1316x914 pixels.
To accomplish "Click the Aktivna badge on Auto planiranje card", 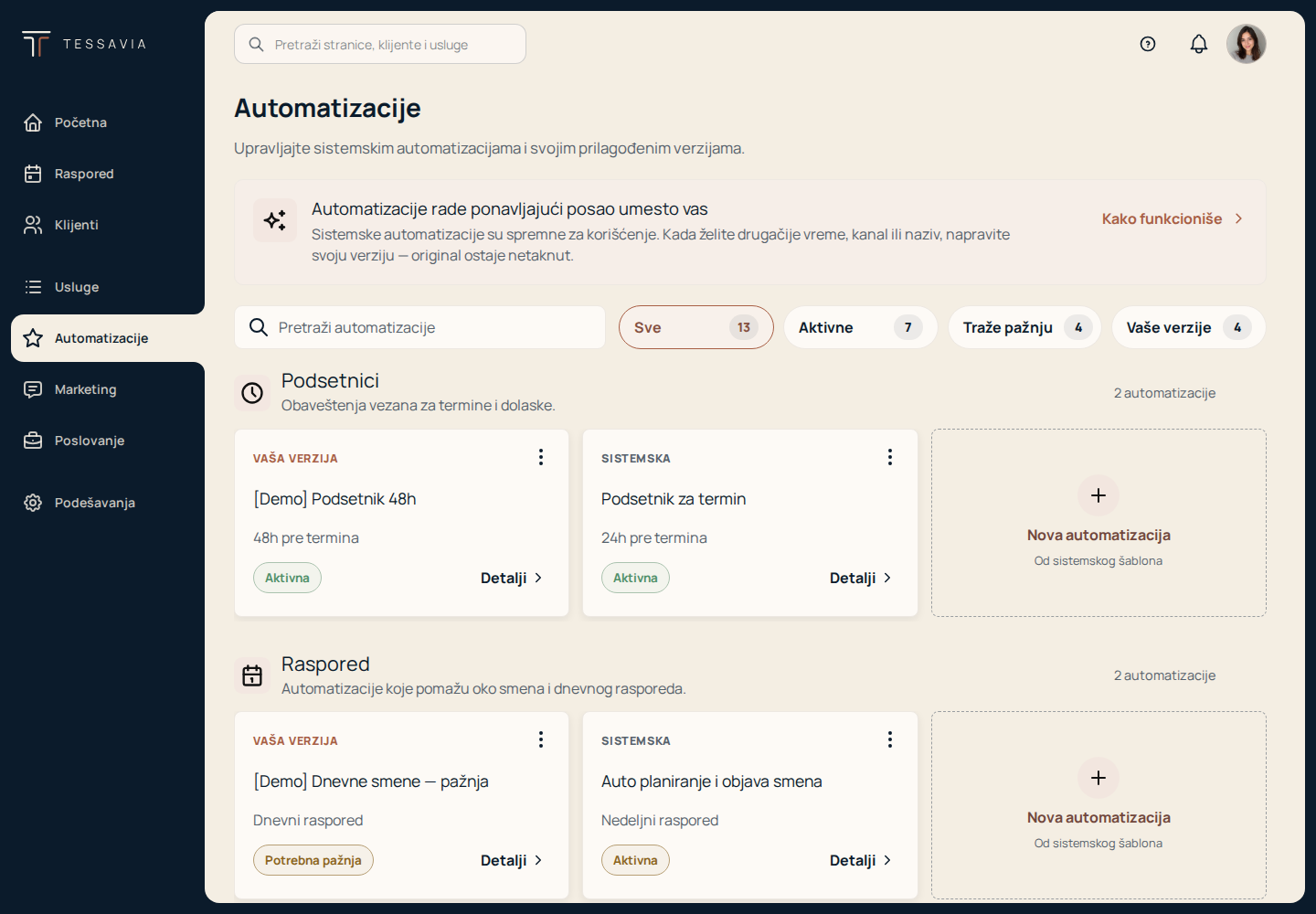I will coord(635,860).
